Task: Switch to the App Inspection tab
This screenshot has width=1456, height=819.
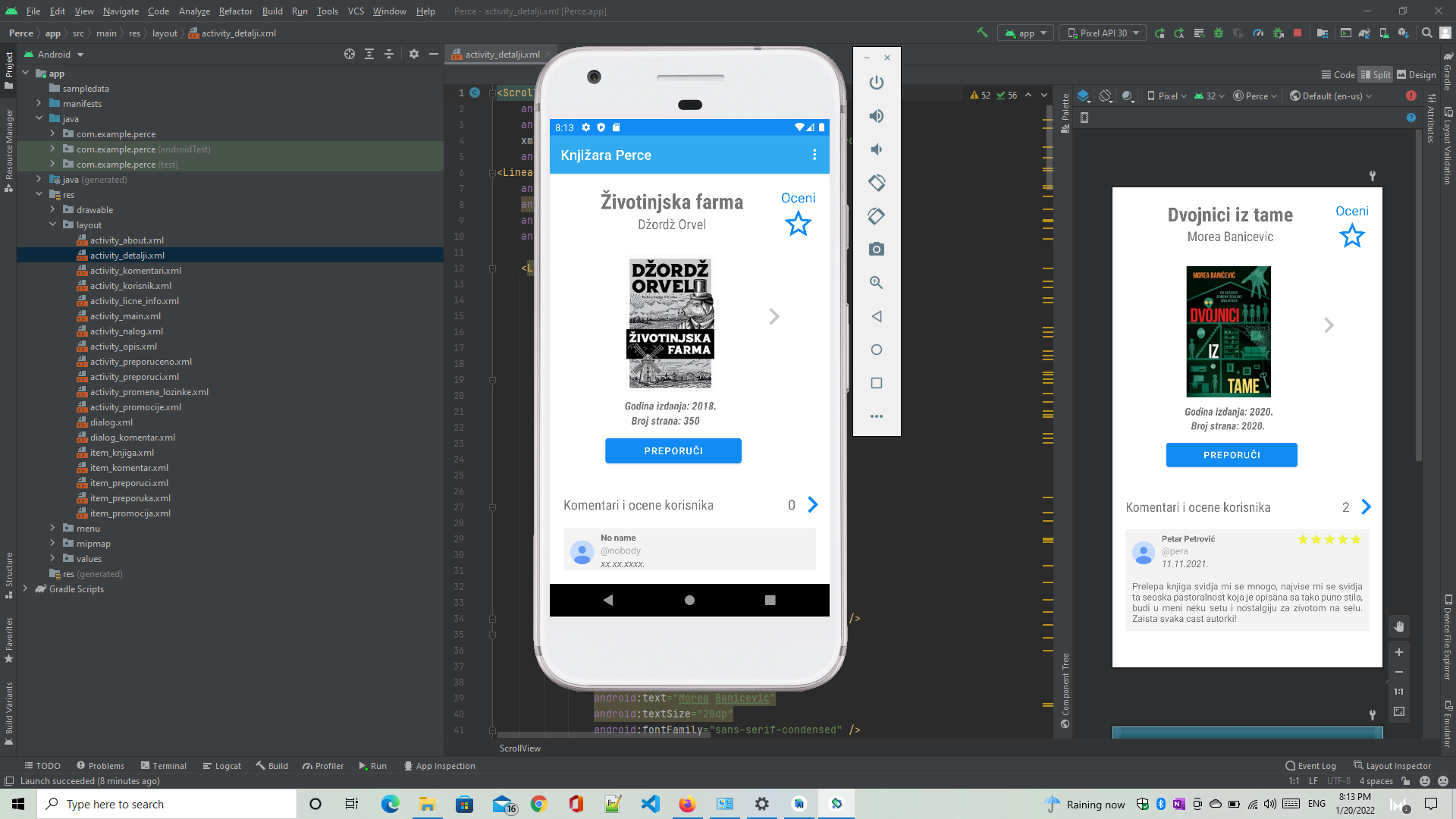Action: [440, 765]
